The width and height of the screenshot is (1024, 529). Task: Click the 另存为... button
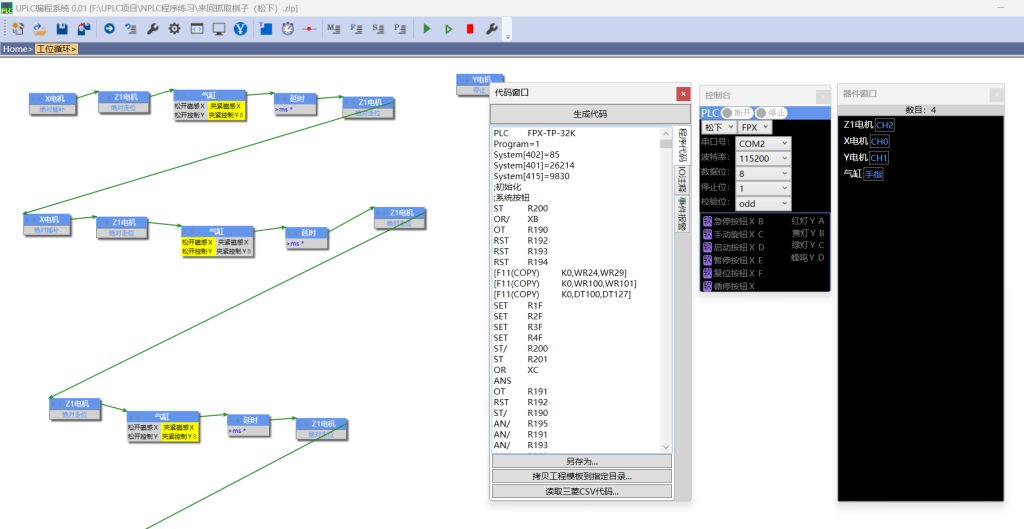point(581,461)
